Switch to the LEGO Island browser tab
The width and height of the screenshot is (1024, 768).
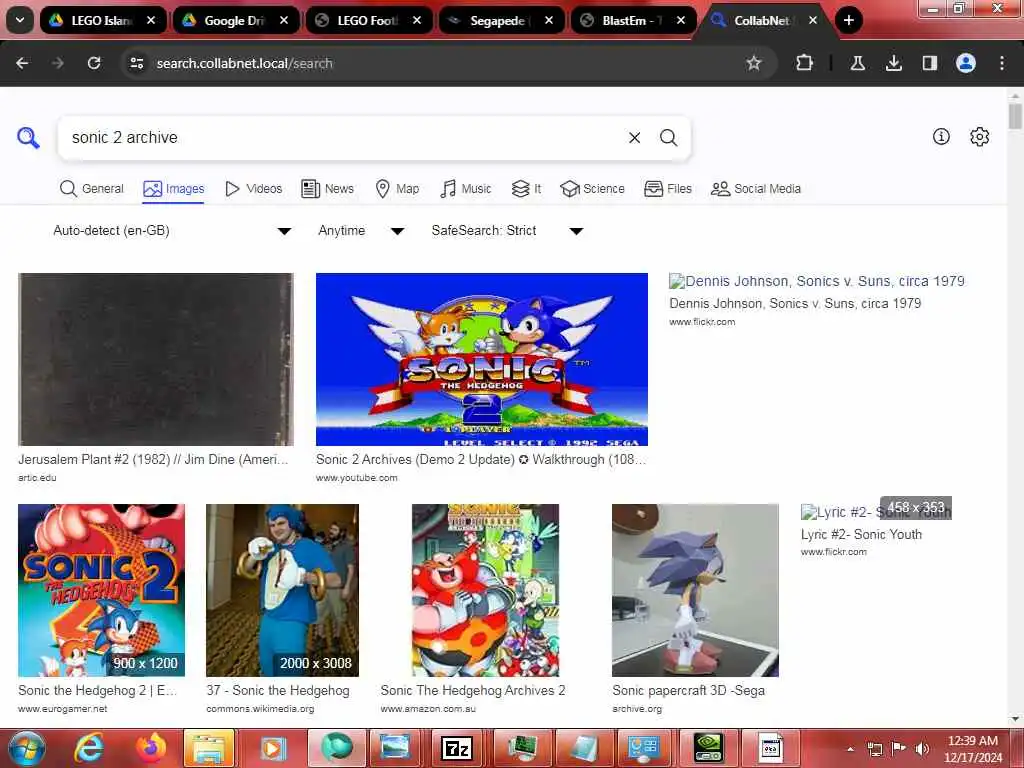coord(103,20)
